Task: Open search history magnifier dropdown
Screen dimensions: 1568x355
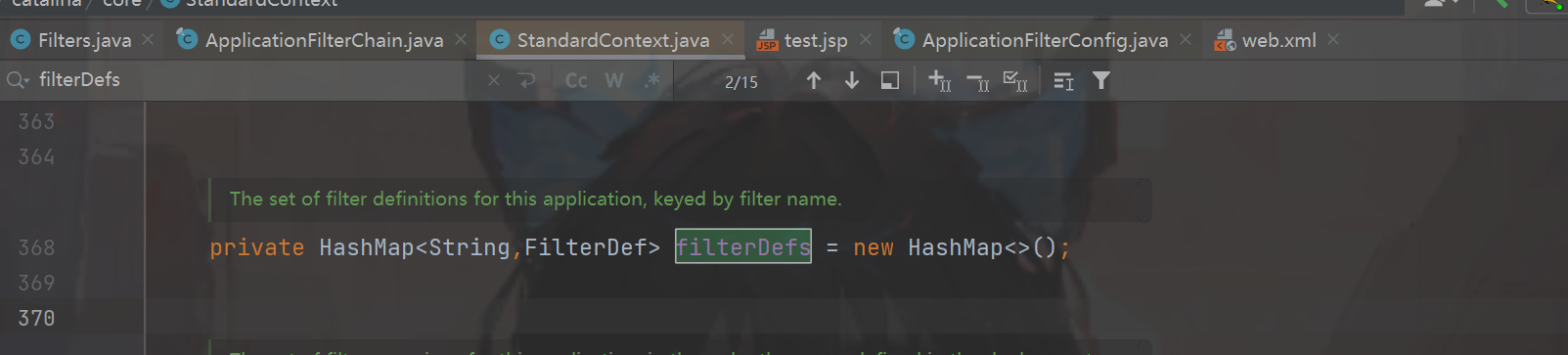Action: click(x=18, y=80)
